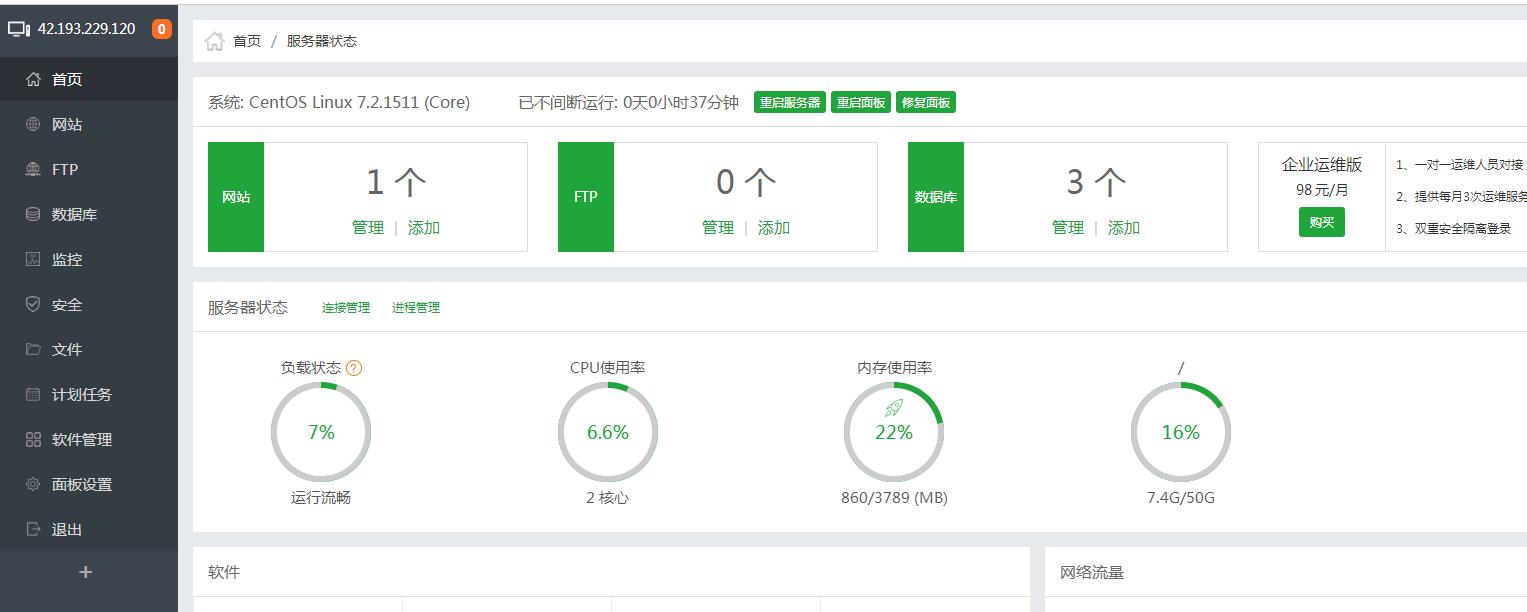Viewport: 1527px width, 612px height.
Task: Expand sidebar with the plus button
Action: [x=86, y=572]
